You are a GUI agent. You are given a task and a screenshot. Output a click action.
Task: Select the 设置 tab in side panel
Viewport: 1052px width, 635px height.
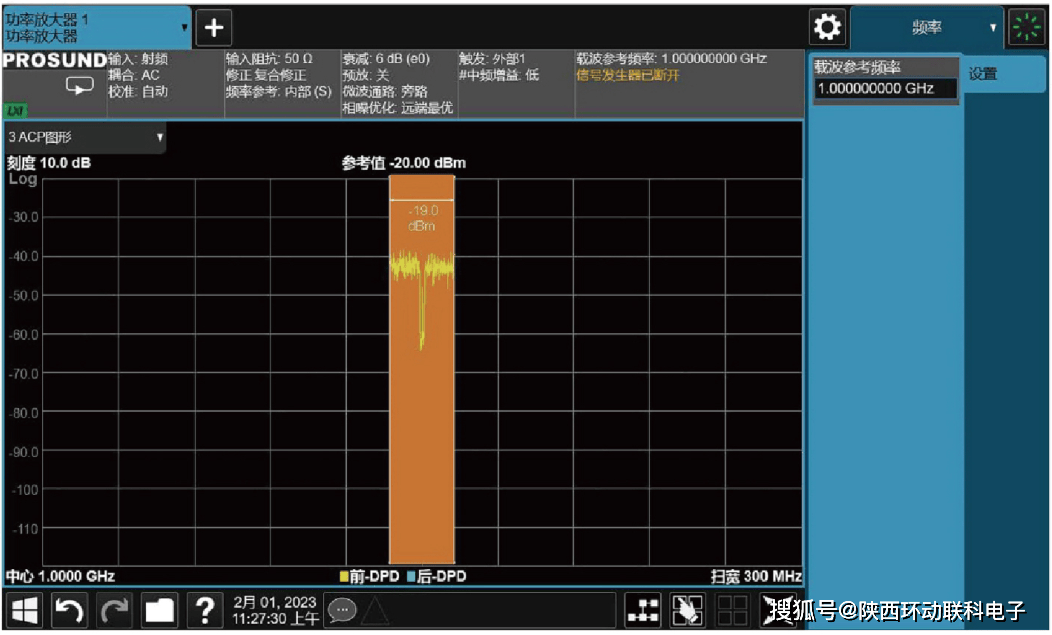(984, 74)
